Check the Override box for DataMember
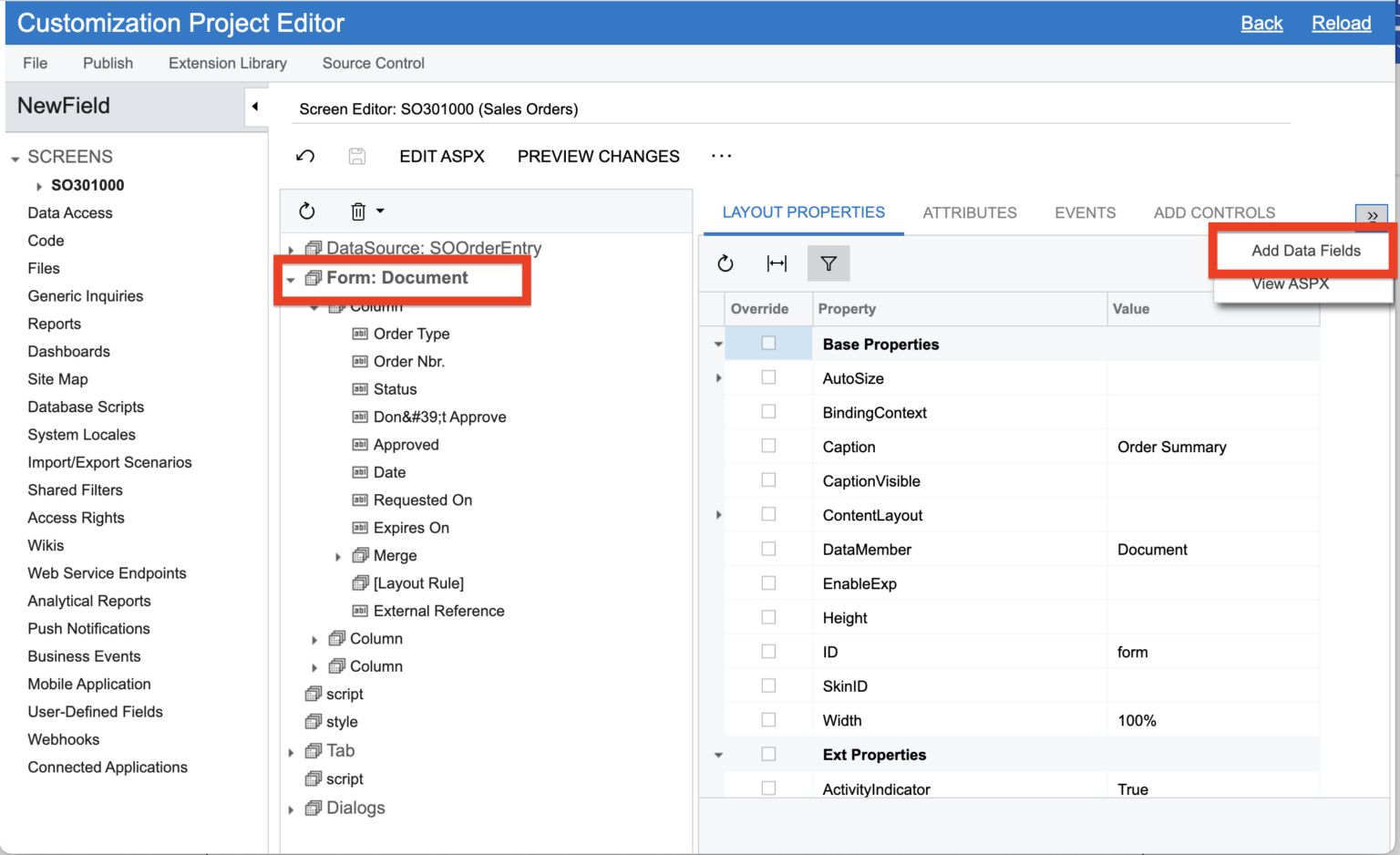 [767, 549]
